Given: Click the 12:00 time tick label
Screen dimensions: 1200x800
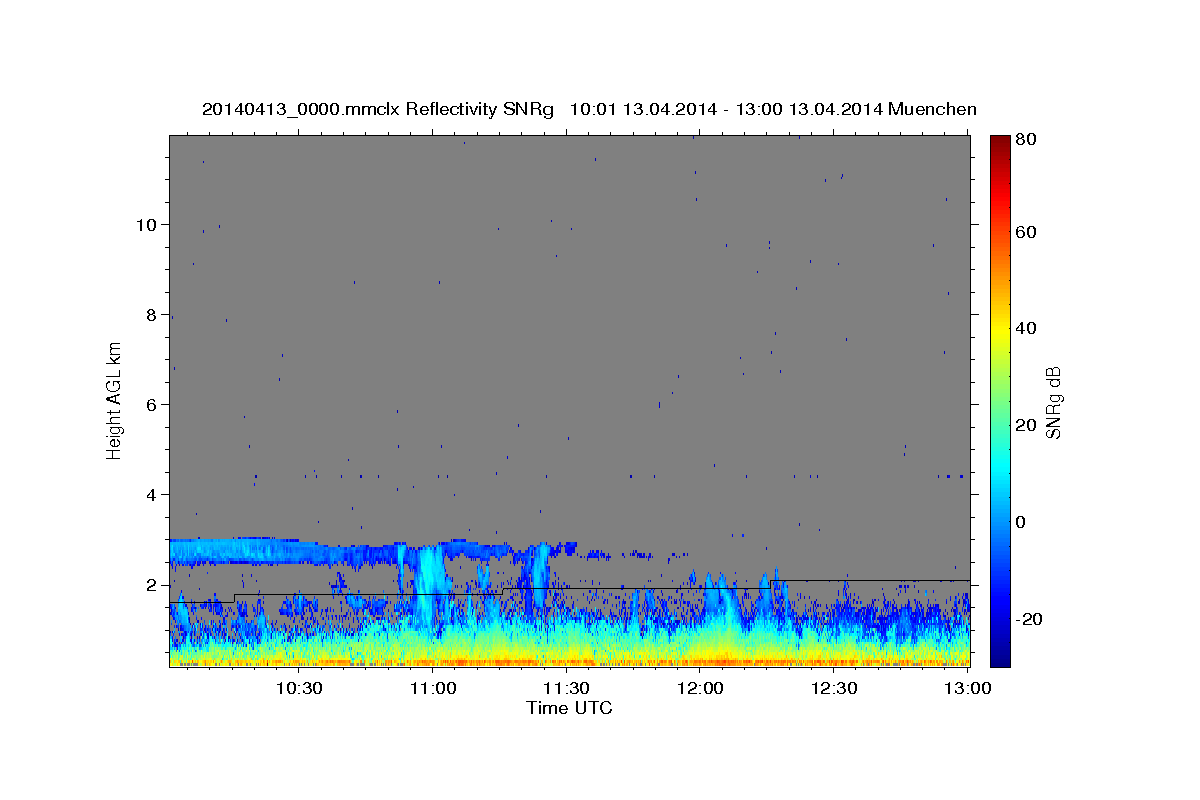Looking at the screenshot, I should click(700, 688).
